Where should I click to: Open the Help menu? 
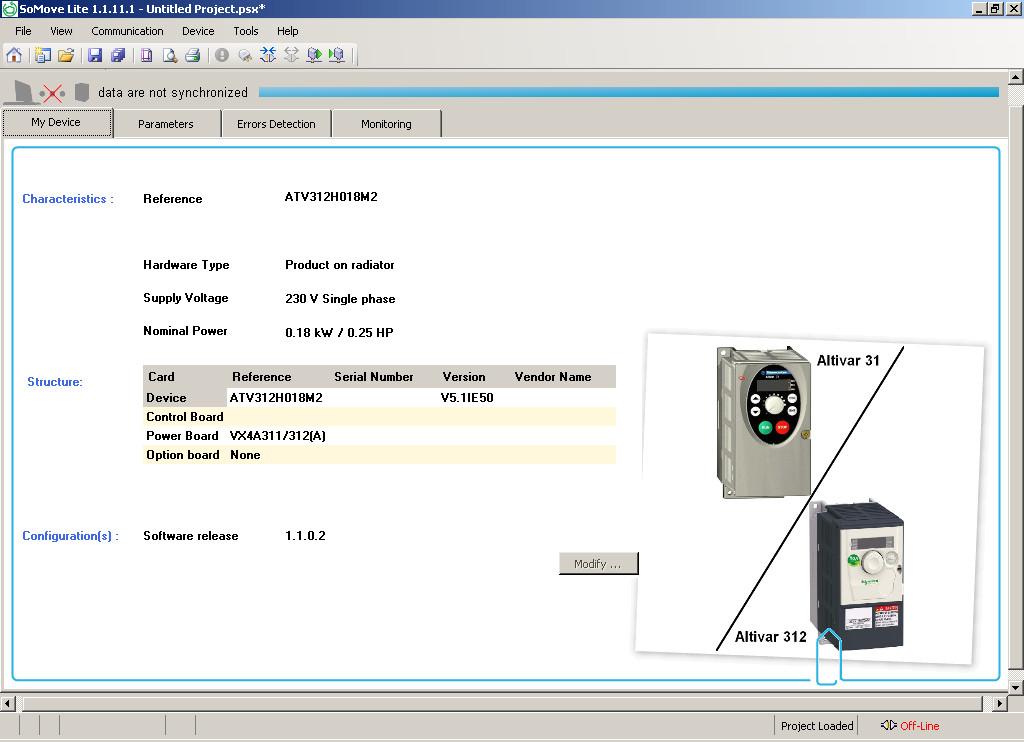pyautogui.click(x=287, y=31)
